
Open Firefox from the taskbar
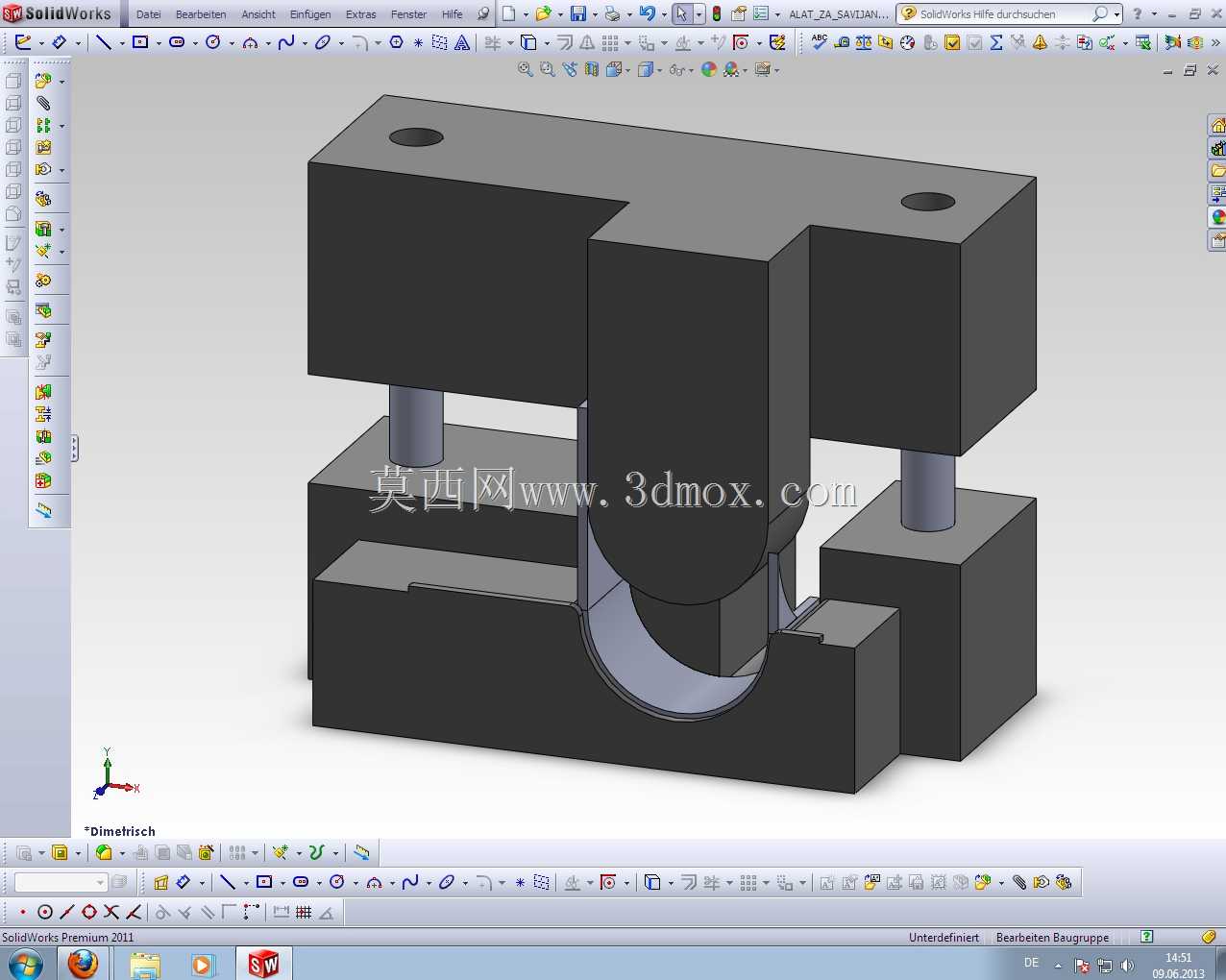click(x=83, y=963)
